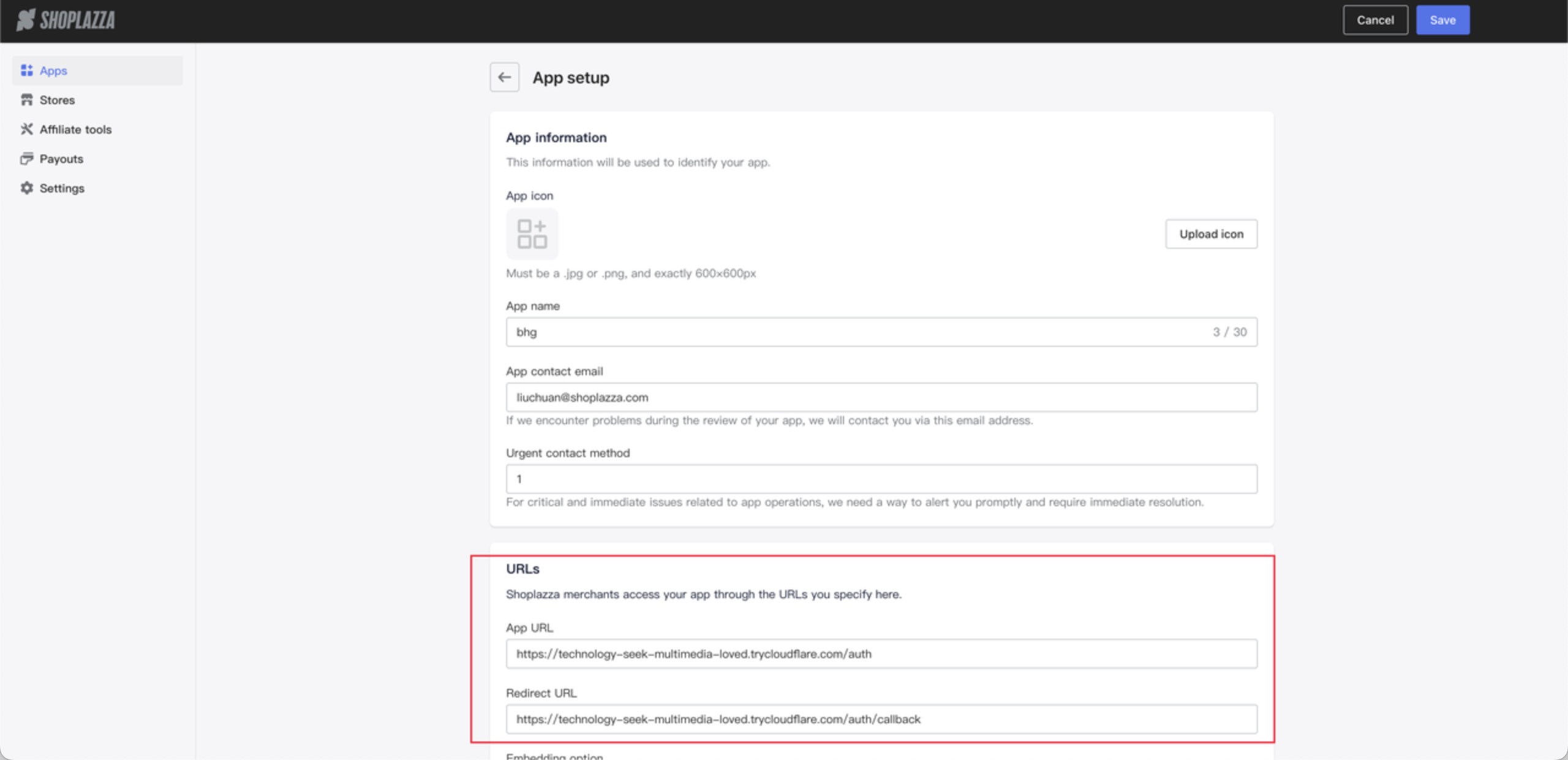Click the Save button
Image resolution: width=1568 pixels, height=760 pixels.
point(1442,20)
